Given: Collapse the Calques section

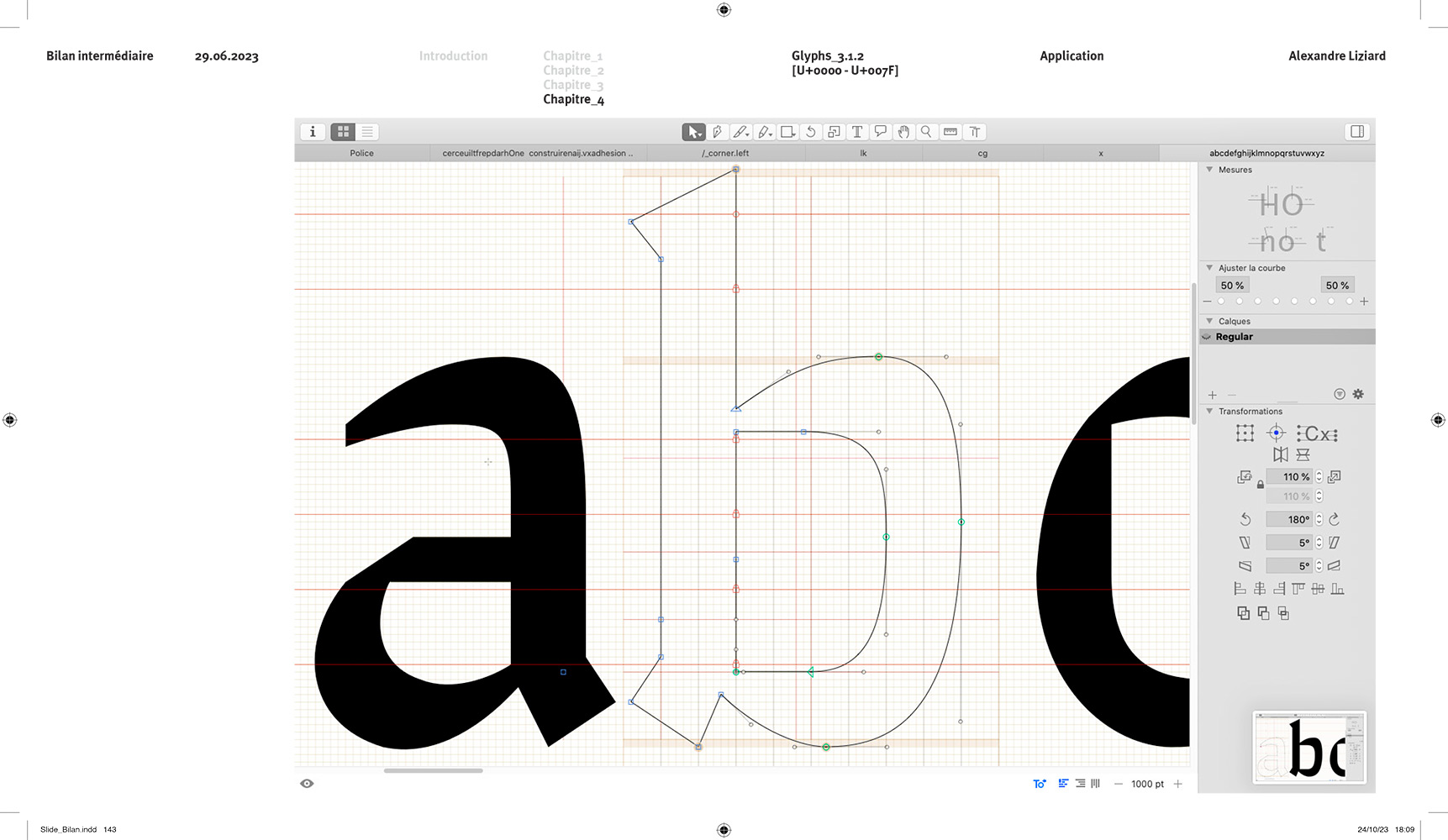Looking at the screenshot, I should (x=1209, y=321).
